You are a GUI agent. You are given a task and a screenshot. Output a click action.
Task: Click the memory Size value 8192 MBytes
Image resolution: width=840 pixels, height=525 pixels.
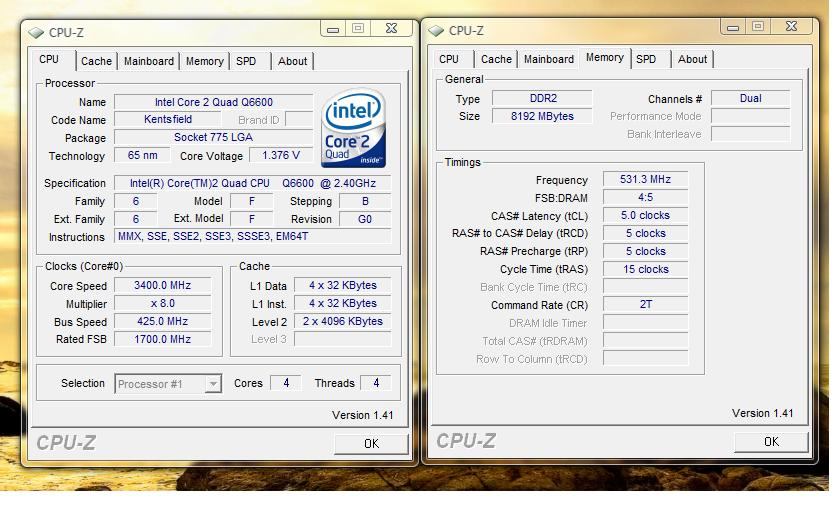[543, 116]
